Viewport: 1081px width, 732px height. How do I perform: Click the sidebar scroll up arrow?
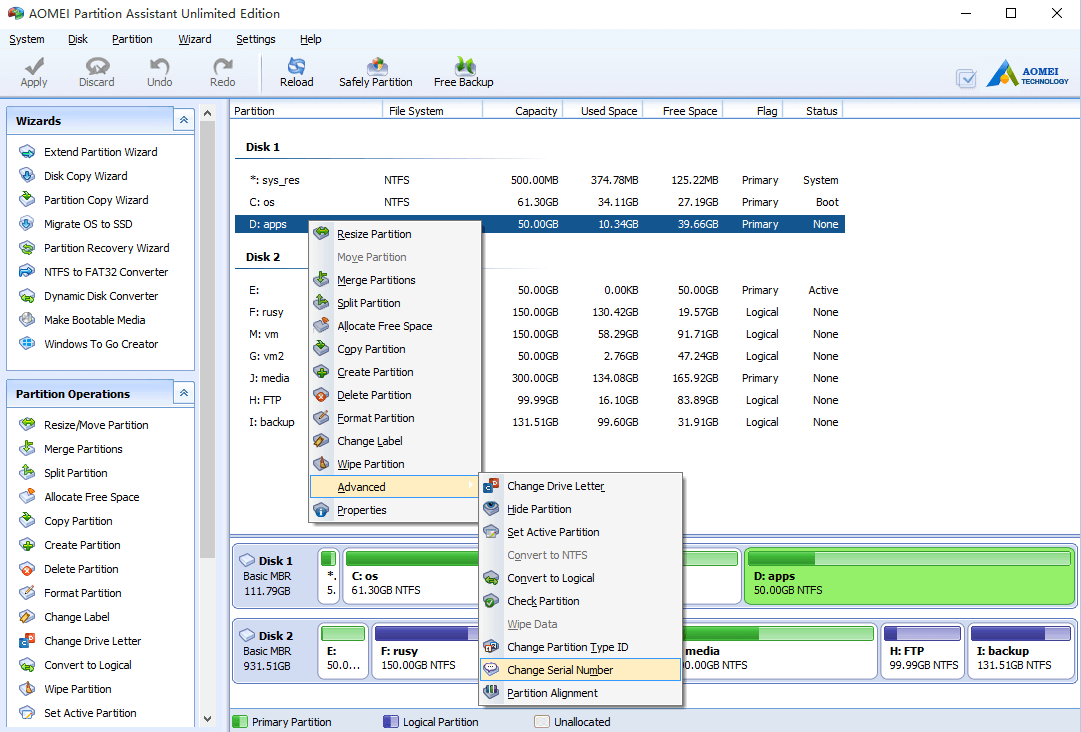(208, 112)
